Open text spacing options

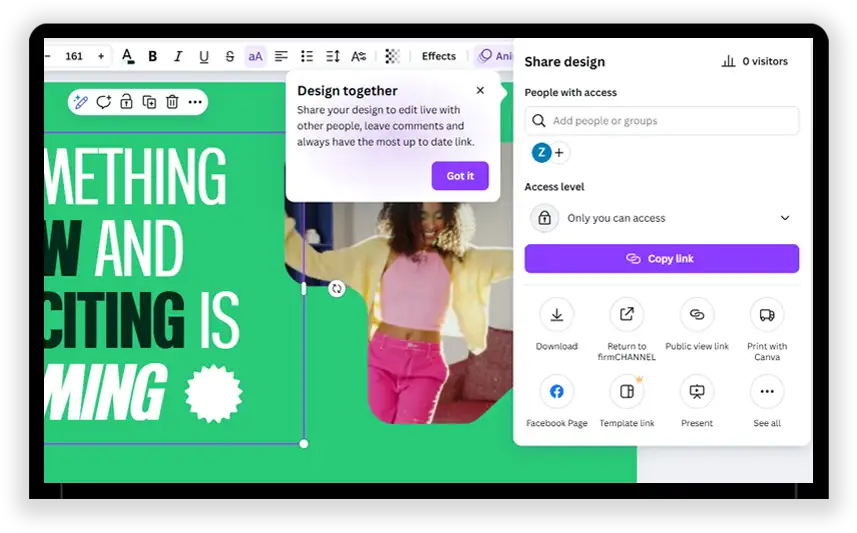coord(333,56)
